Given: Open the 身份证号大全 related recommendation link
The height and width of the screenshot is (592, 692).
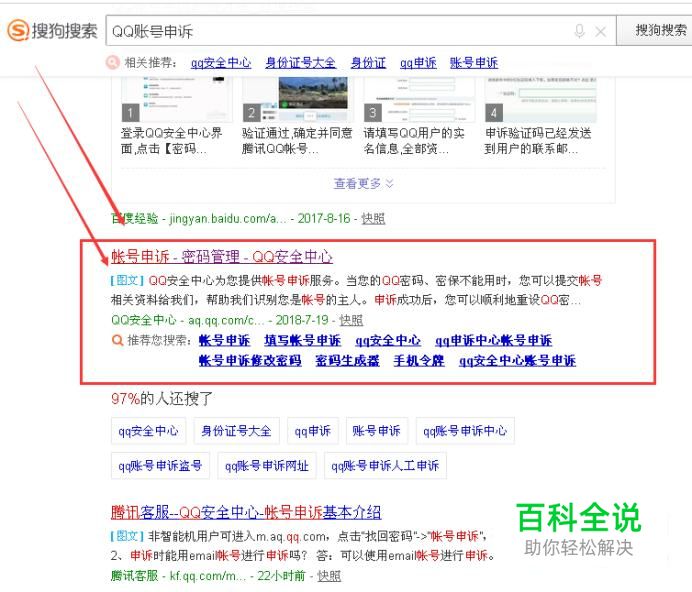Looking at the screenshot, I should (x=300, y=63).
